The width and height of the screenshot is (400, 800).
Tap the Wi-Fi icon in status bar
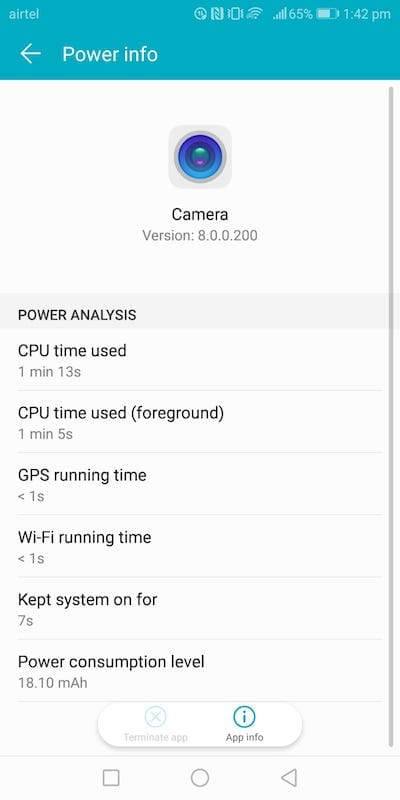click(253, 14)
